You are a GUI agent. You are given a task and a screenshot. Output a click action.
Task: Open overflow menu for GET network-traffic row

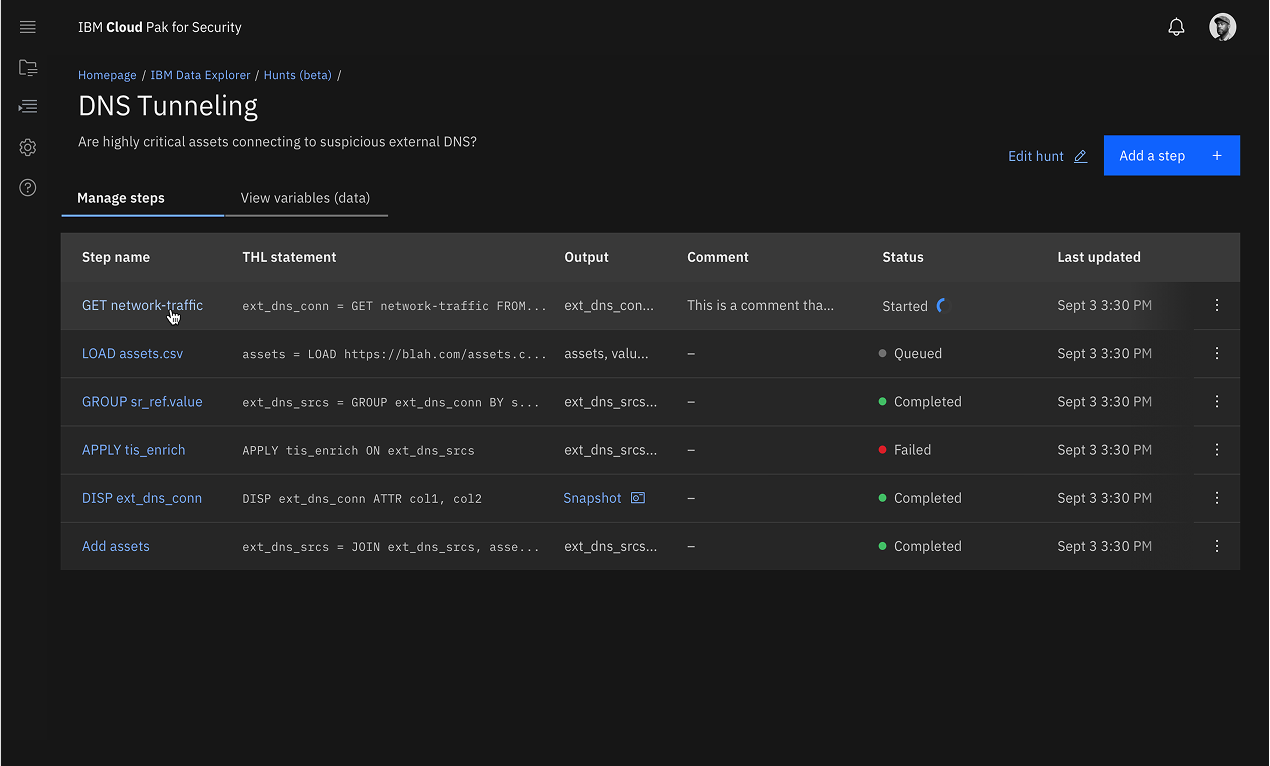[1217, 306]
